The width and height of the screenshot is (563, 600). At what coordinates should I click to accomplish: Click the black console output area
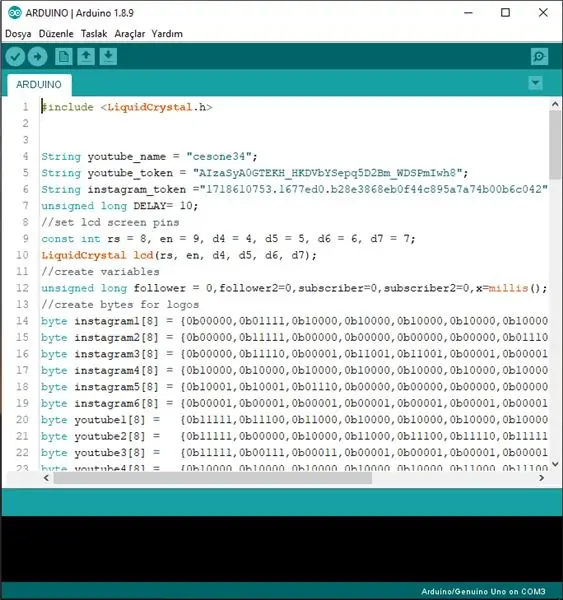281,549
